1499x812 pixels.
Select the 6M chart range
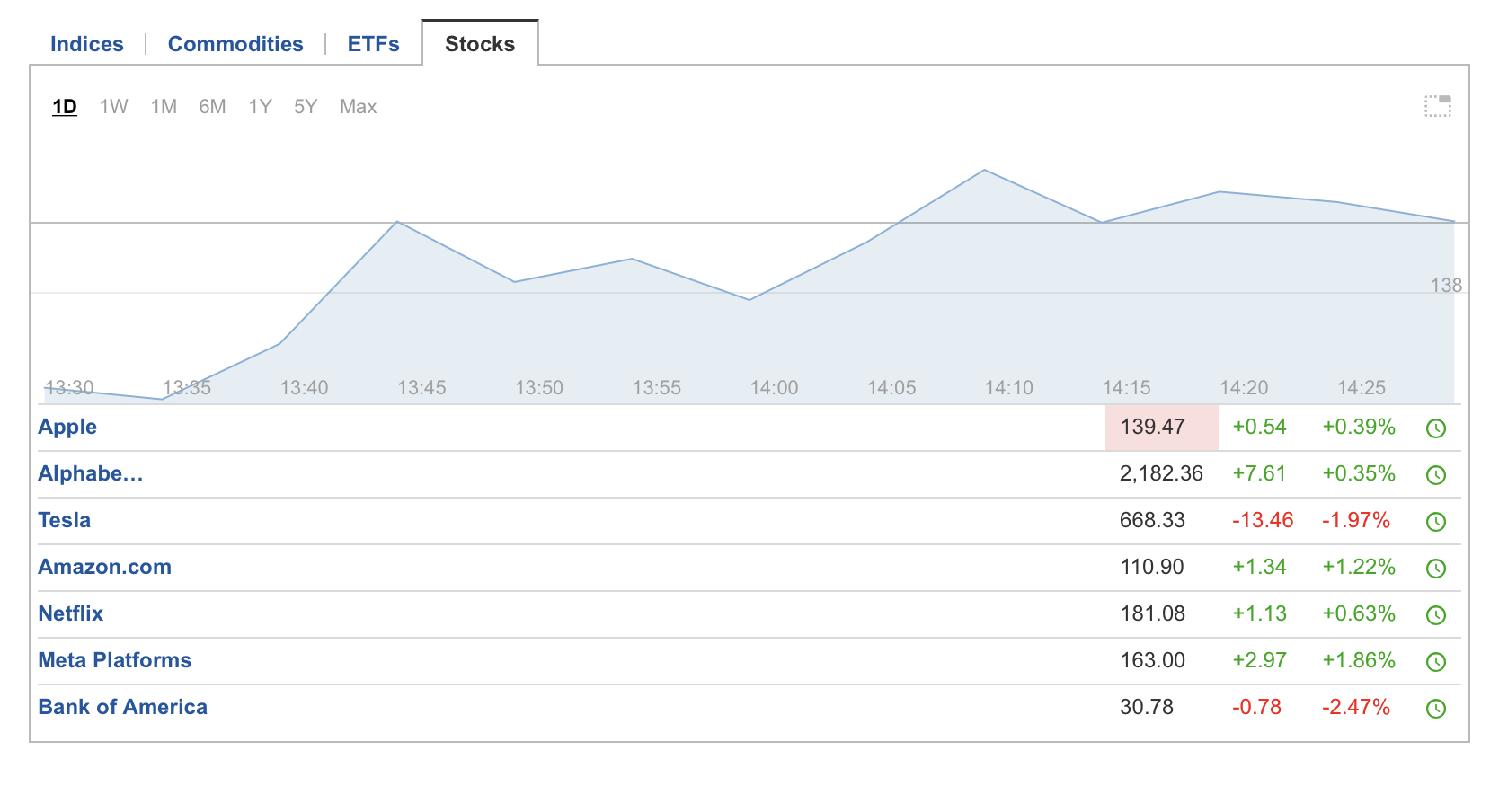coord(212,107)
